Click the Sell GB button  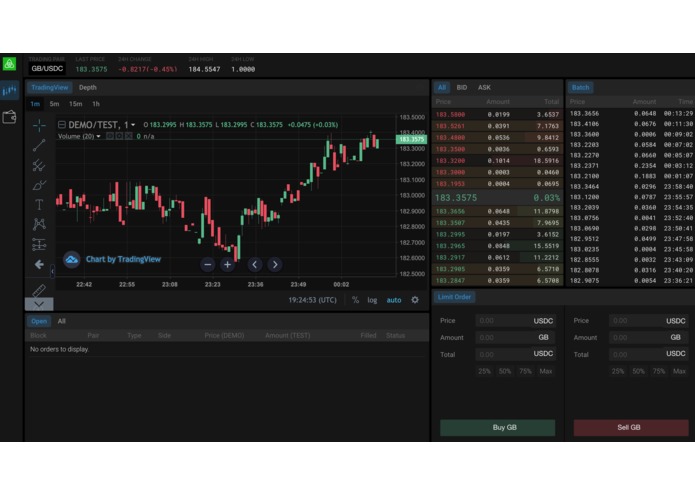[x=631, y=428]
